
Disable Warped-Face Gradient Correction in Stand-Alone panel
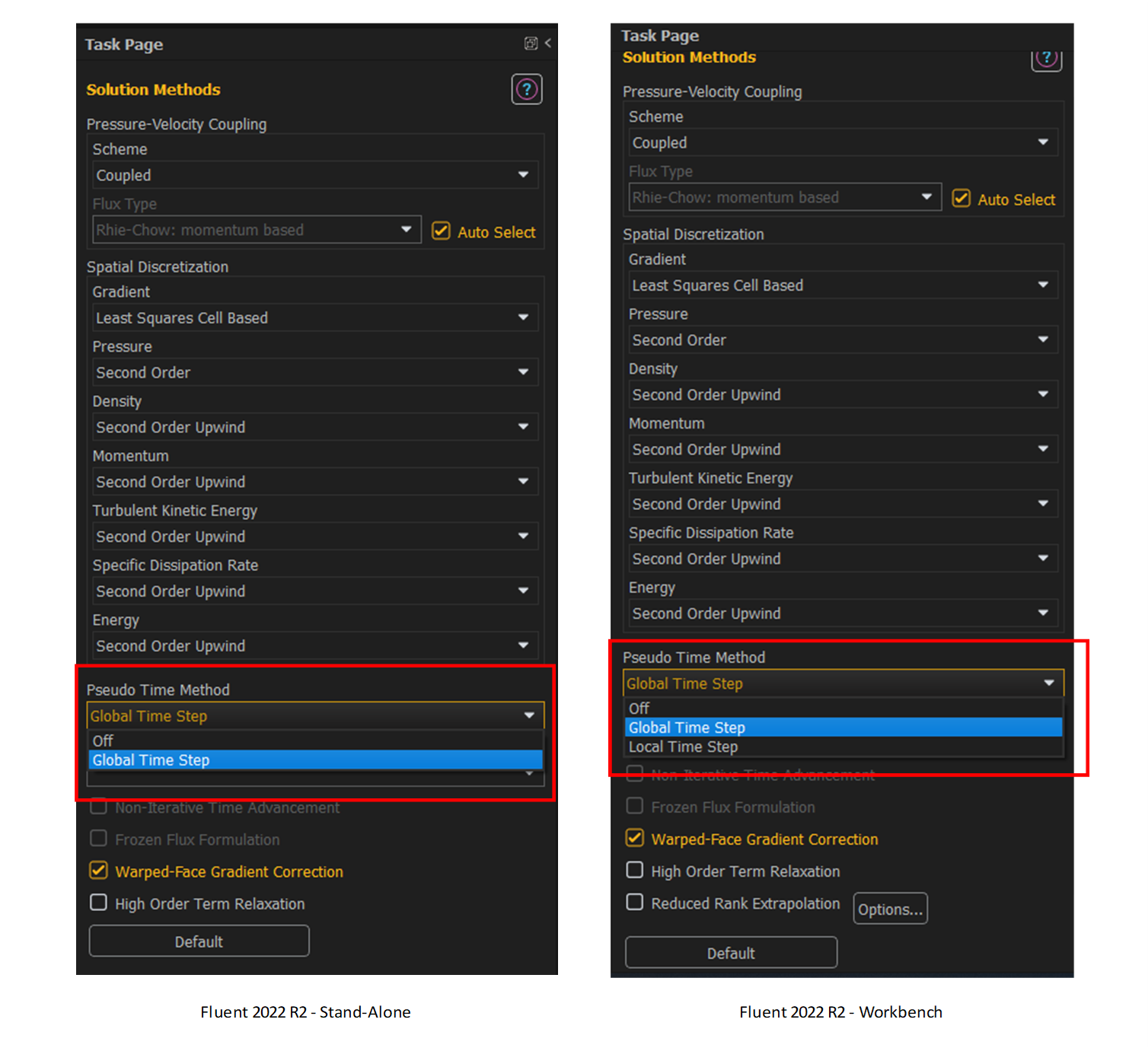99,870
